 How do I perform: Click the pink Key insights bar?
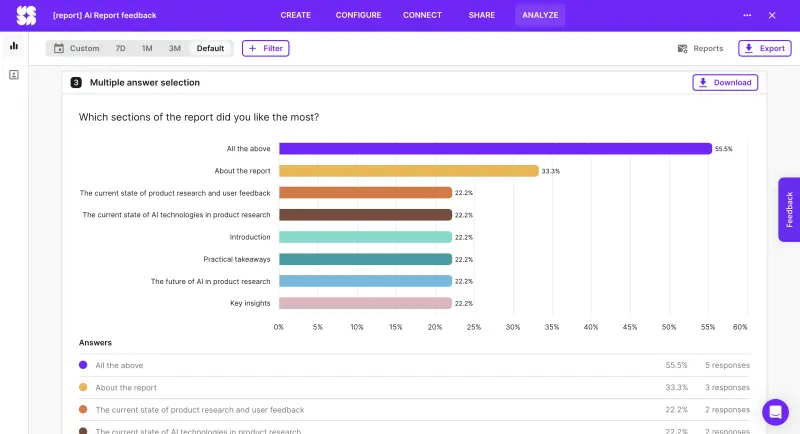click(x=365, y=303)
